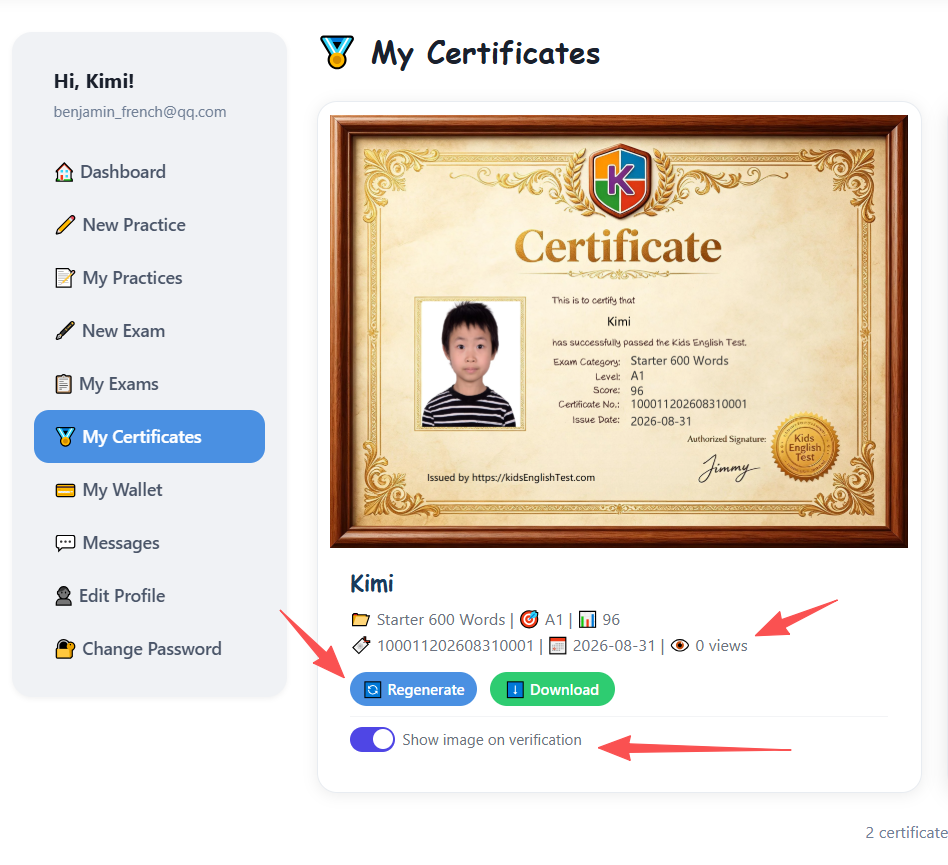Click the Dashboard house icon

point(64,172)
